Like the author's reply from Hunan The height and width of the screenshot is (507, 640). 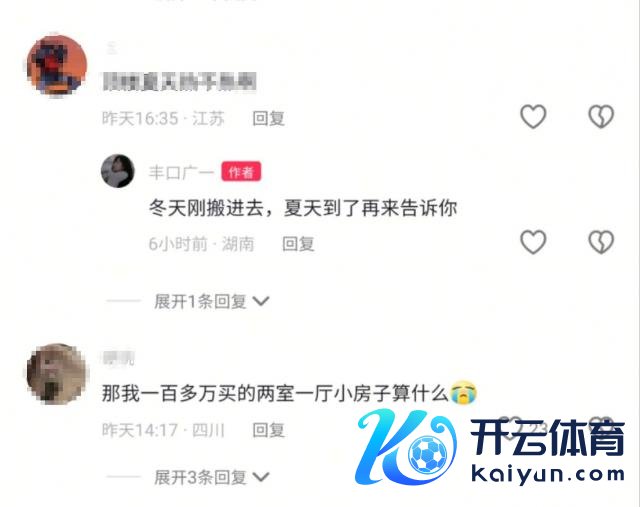[x=533, y=242]
